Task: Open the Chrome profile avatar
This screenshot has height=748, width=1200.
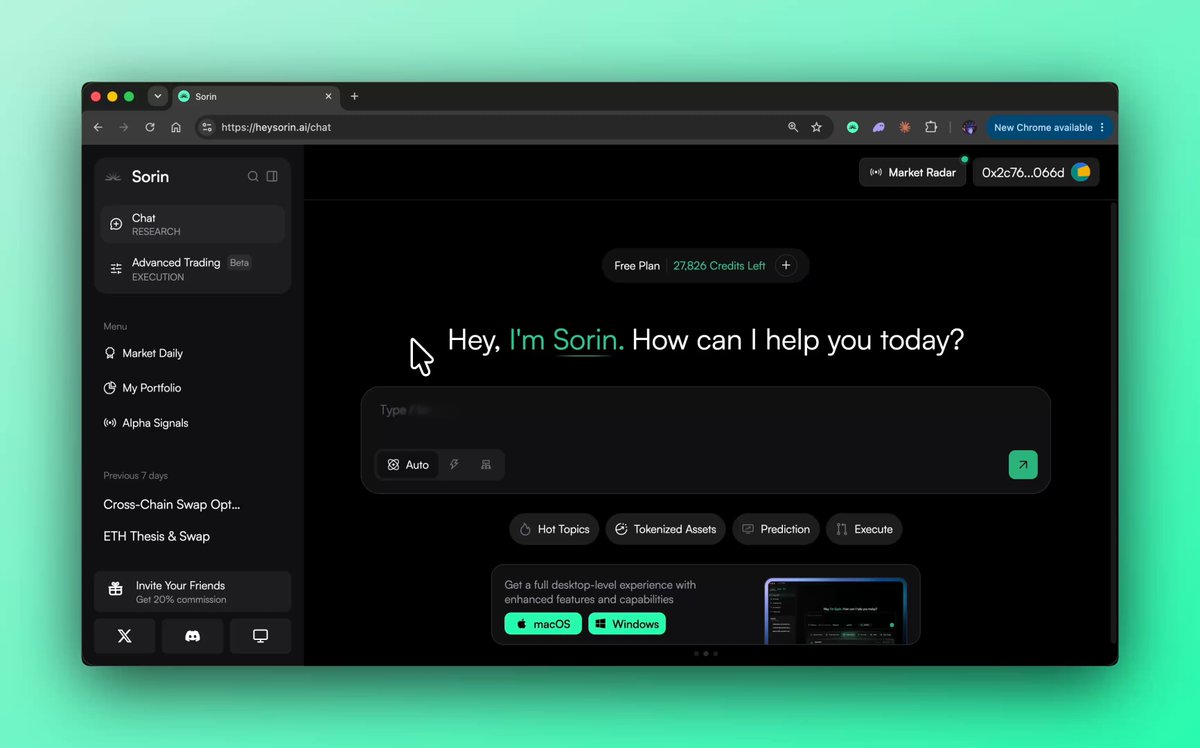Action: pyautogui.click(x=969, y=127)
